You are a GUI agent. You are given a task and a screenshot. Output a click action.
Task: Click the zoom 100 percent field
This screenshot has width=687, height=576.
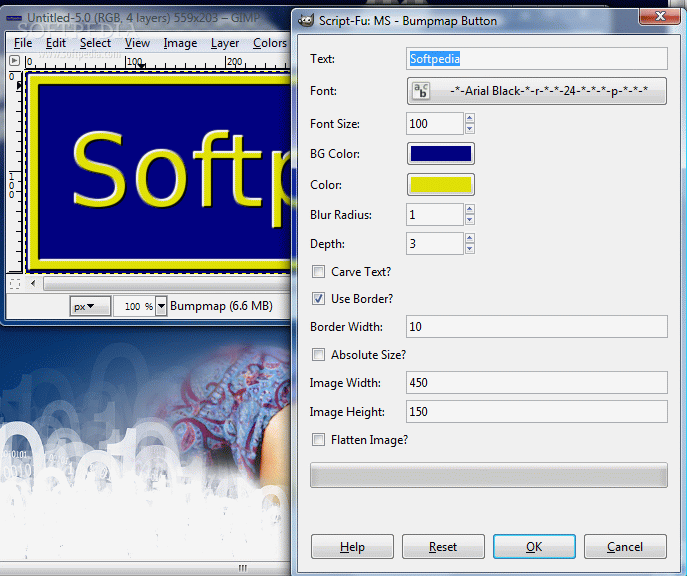(135, 306)
